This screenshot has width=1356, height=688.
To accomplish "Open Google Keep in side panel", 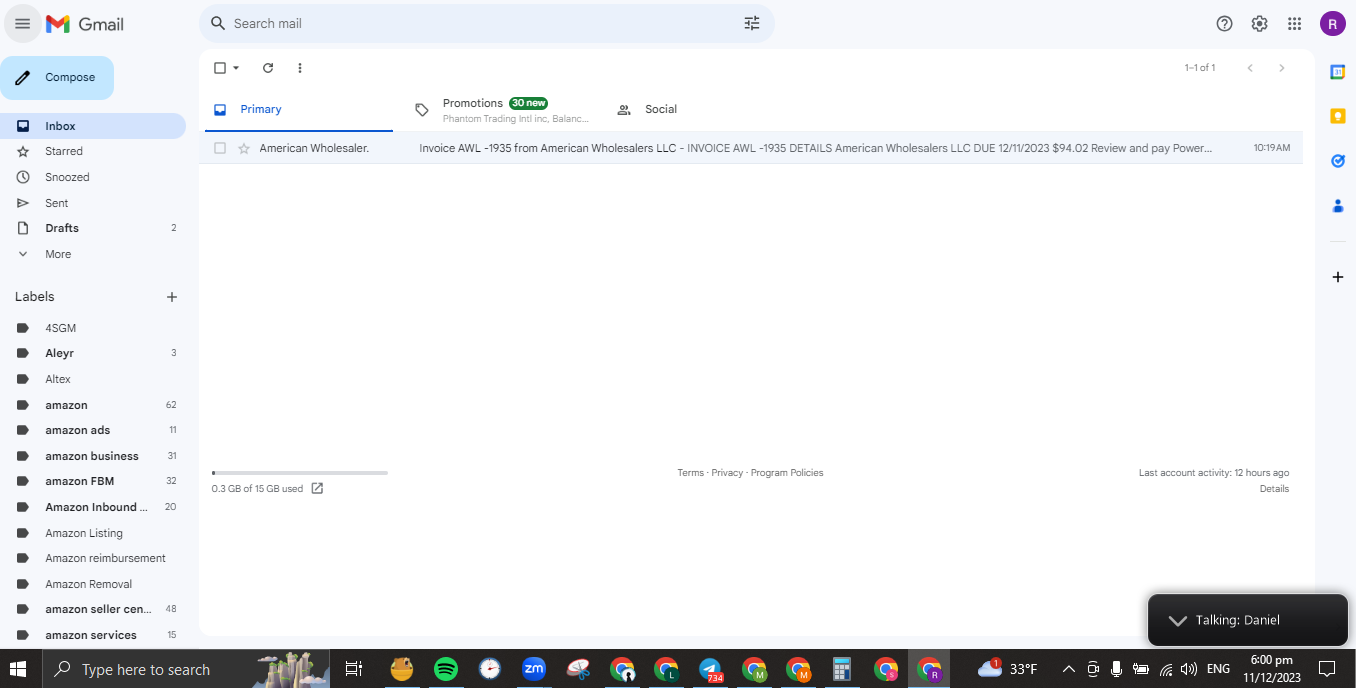I will 1337,116.
